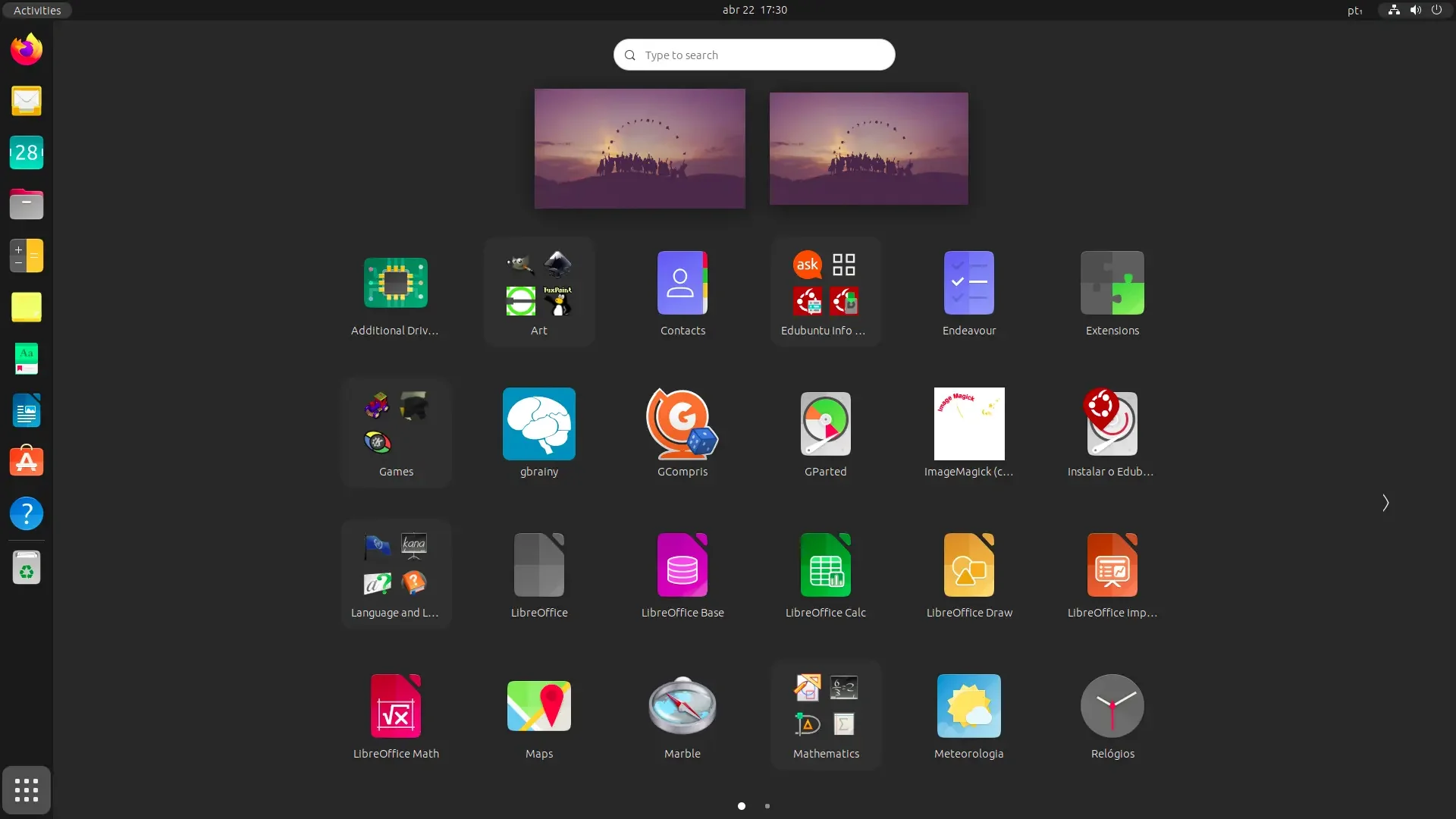Open Edubuntu Info folder
1456x819 pixels.
point(825,293)
